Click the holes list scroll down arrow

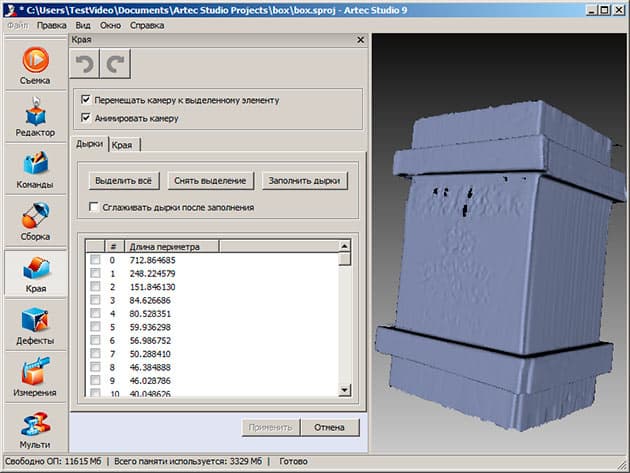point(345,390)
